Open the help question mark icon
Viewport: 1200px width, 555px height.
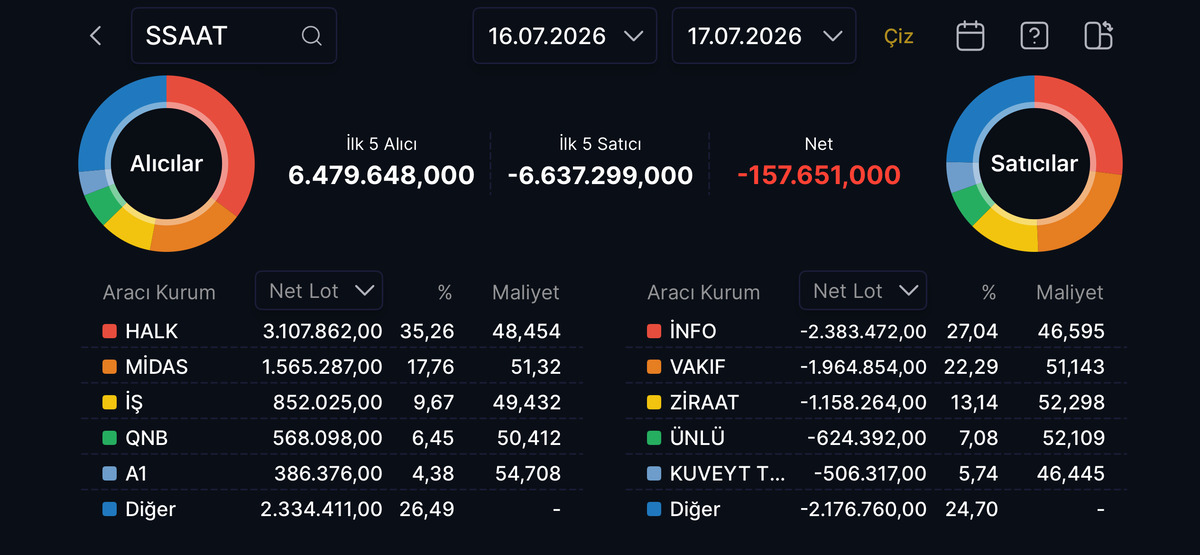point(1034,36)
